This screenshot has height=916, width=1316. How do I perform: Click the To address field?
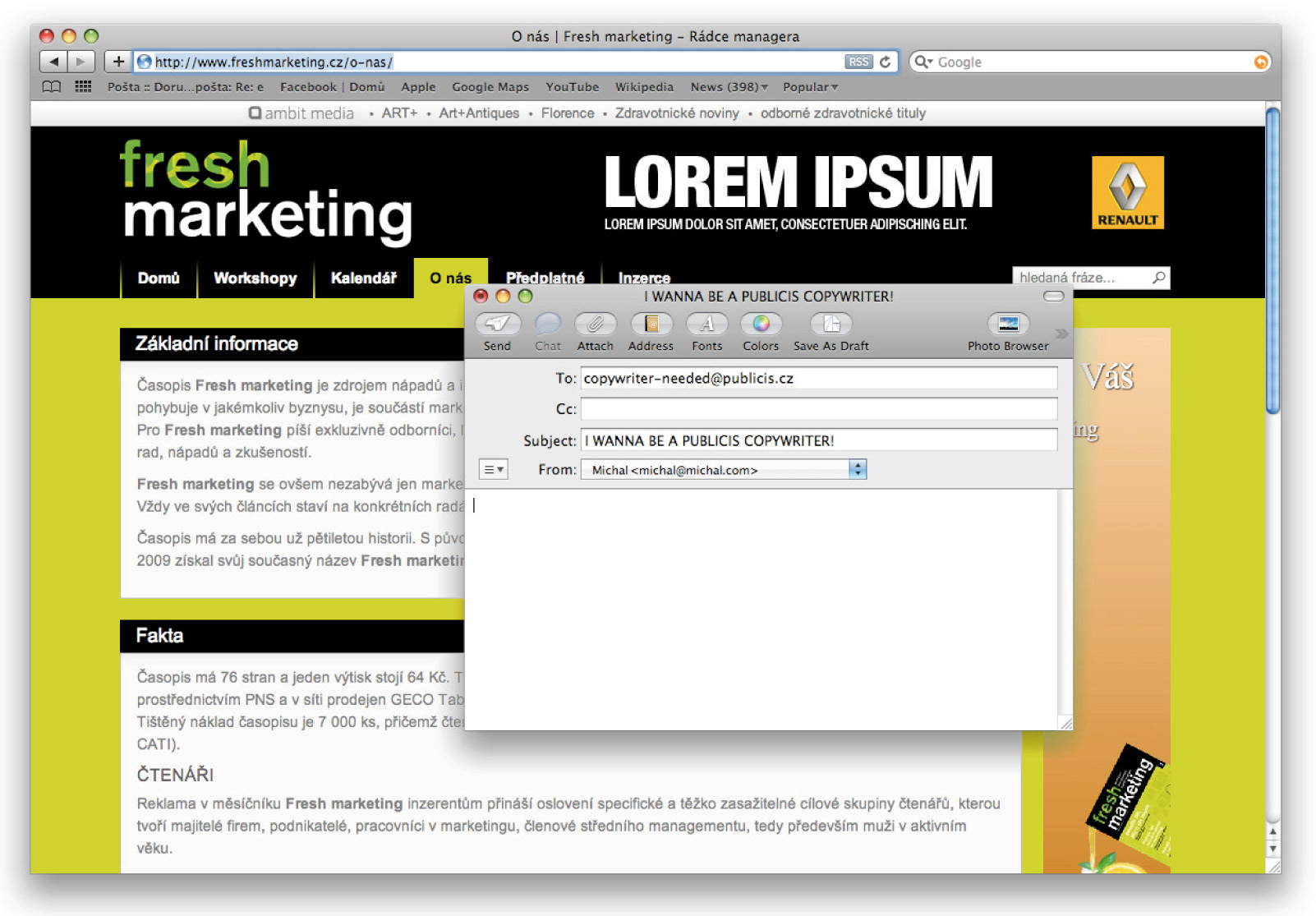coord(819,378)
